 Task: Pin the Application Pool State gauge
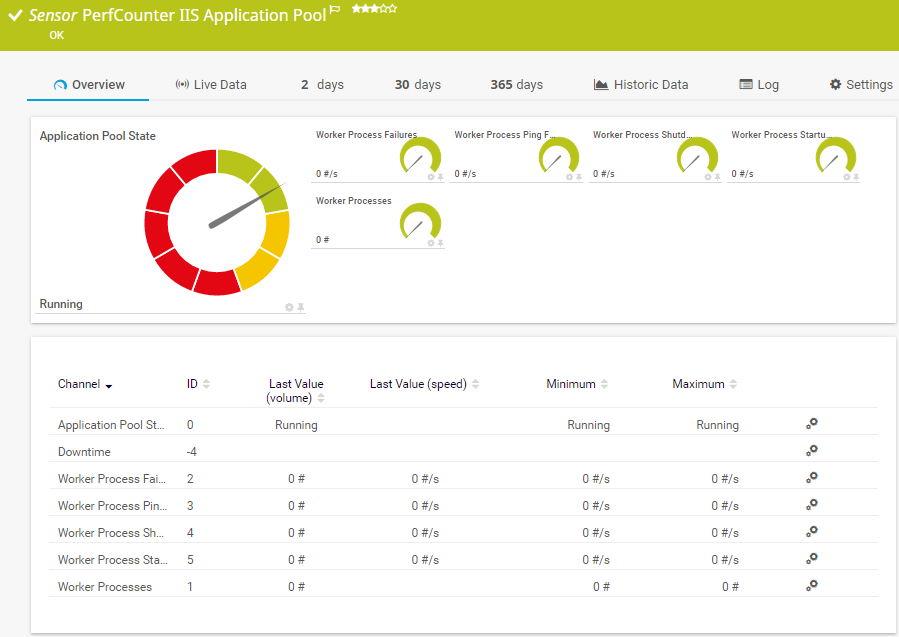pyautogui.click(x=300, y=307)
